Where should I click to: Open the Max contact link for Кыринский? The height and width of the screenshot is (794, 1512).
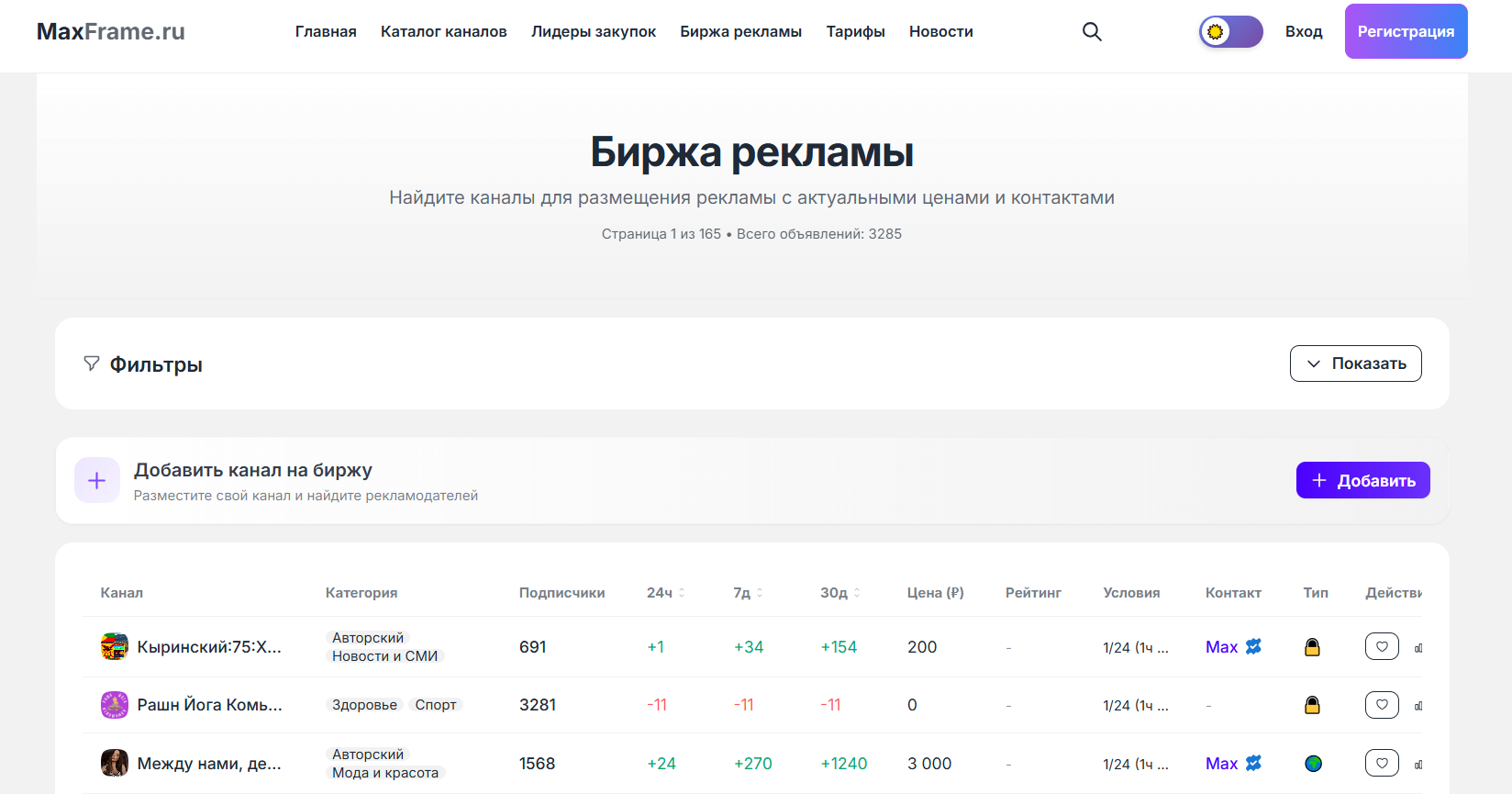[x=1221, y=647]
